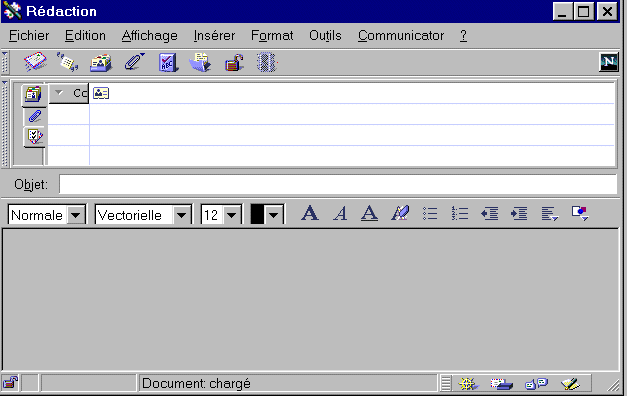Viewport: 627px width, 396px height.
Task: Click the Send message envelope icon
Action: click(x=35, y=62)
